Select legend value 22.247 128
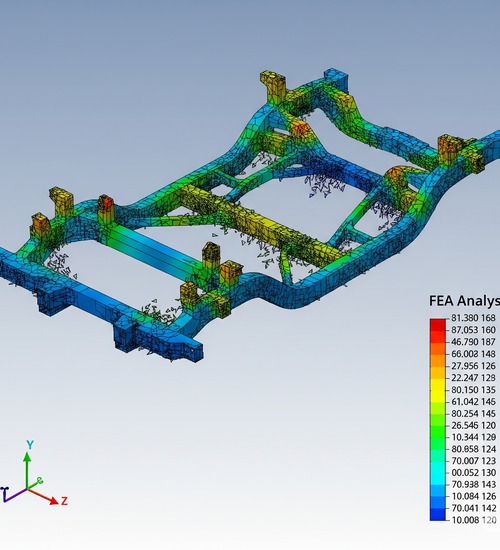 473,377
